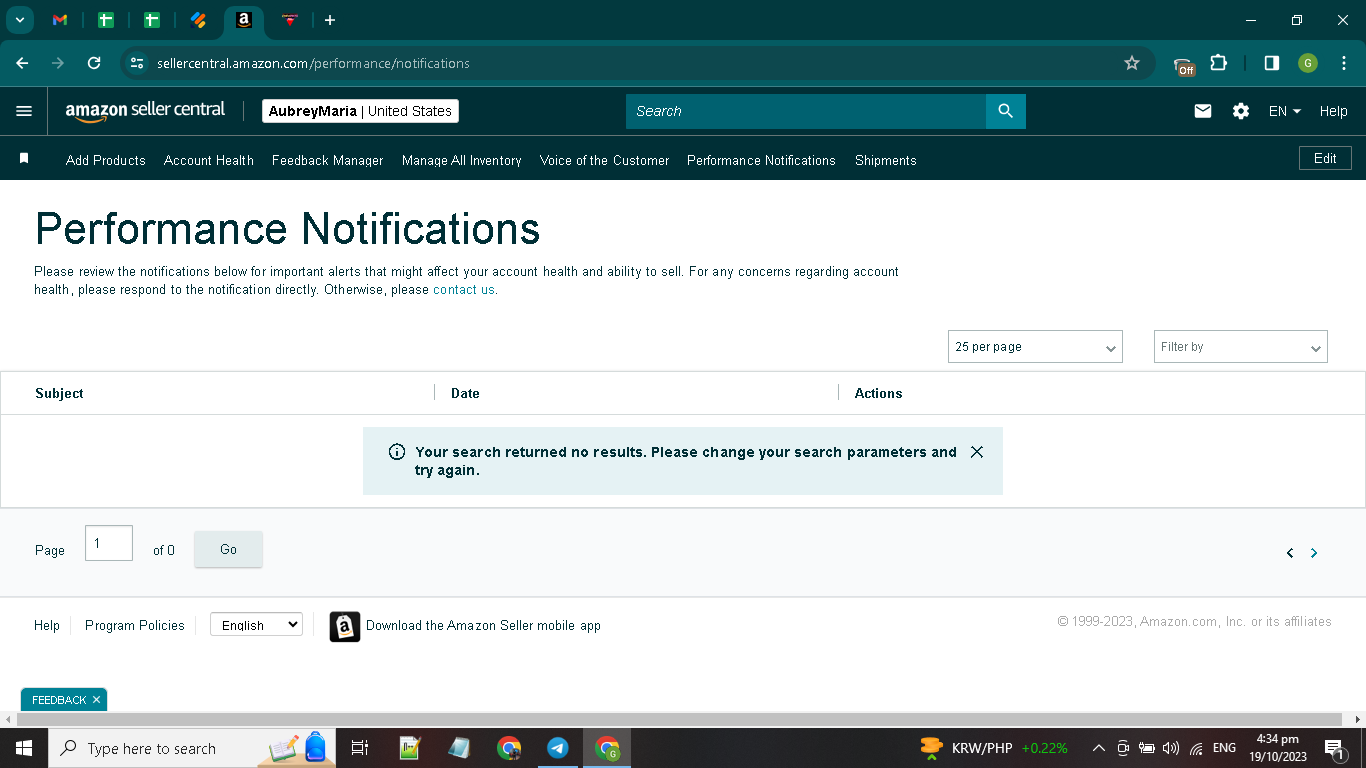
Task: Click the magnifier search button
Action: (x=1006, y=111)
